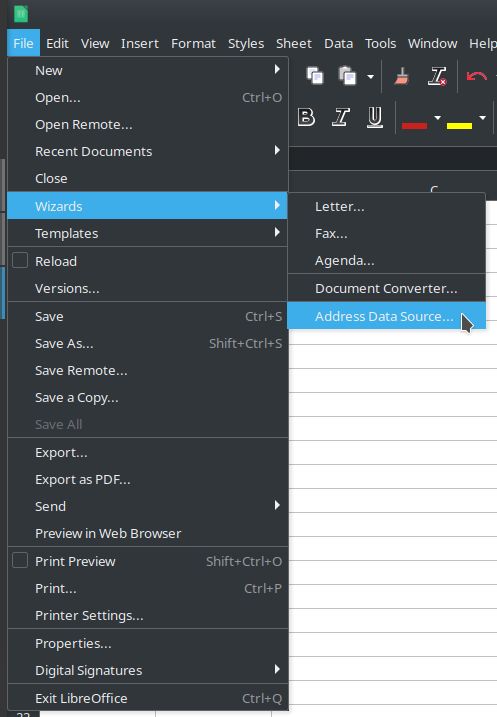Toggle Italic formatting icon
497x717 pixels.
(340, 117)
